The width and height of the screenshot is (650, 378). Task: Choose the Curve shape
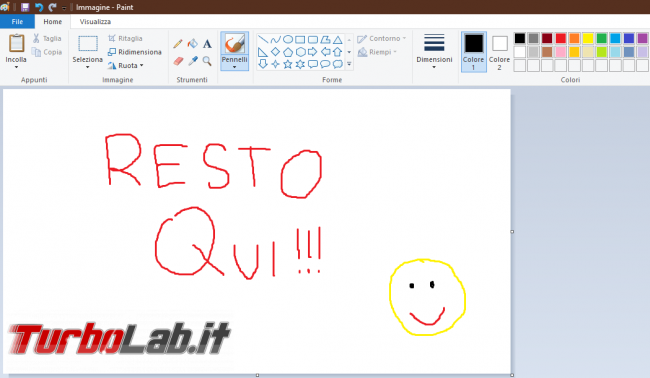(x=275, y=40)
